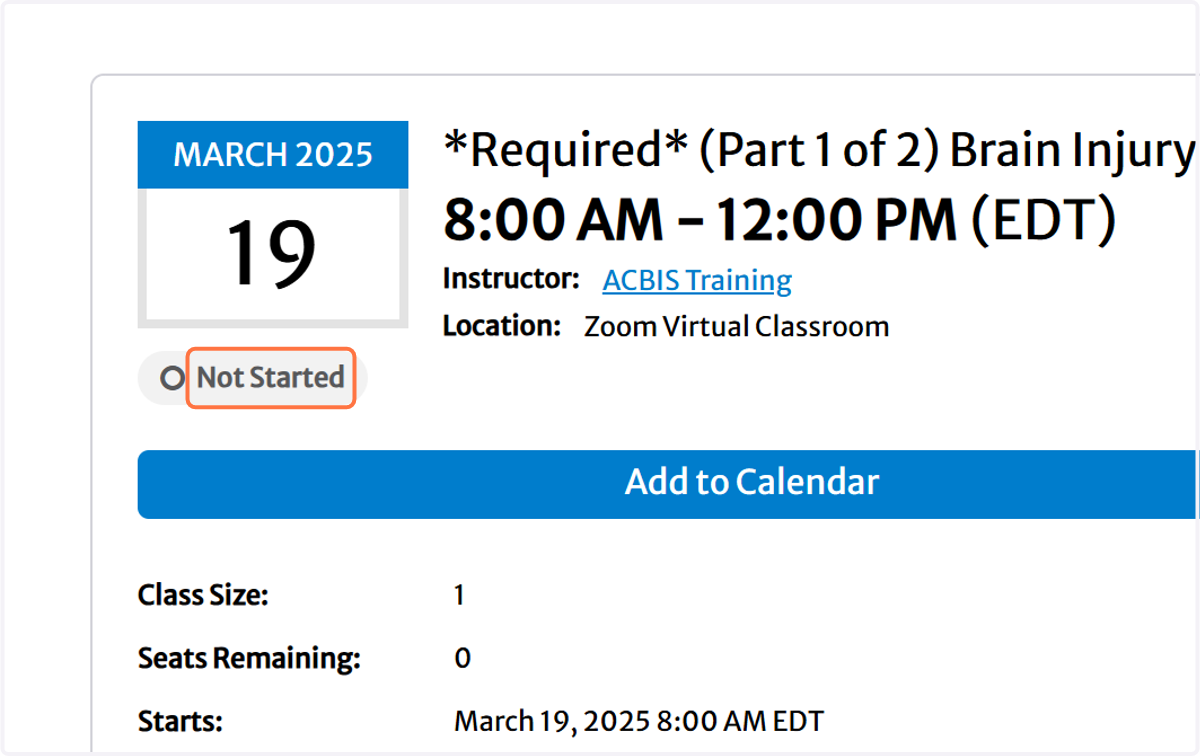
Task: Click the "Location:" label
Action: (502, 326)
